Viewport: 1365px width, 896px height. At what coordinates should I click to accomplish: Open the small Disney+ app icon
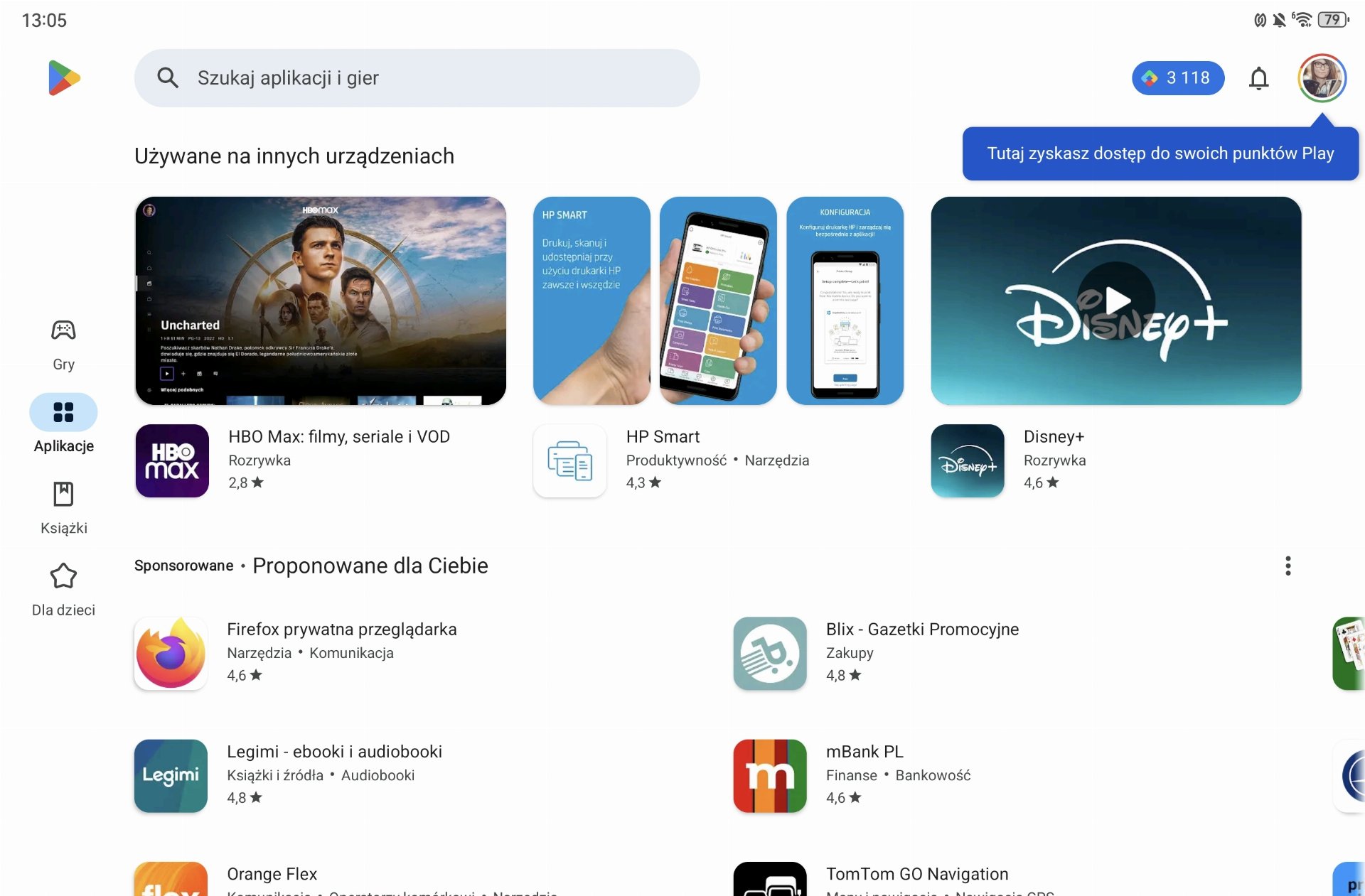[968, 460]
